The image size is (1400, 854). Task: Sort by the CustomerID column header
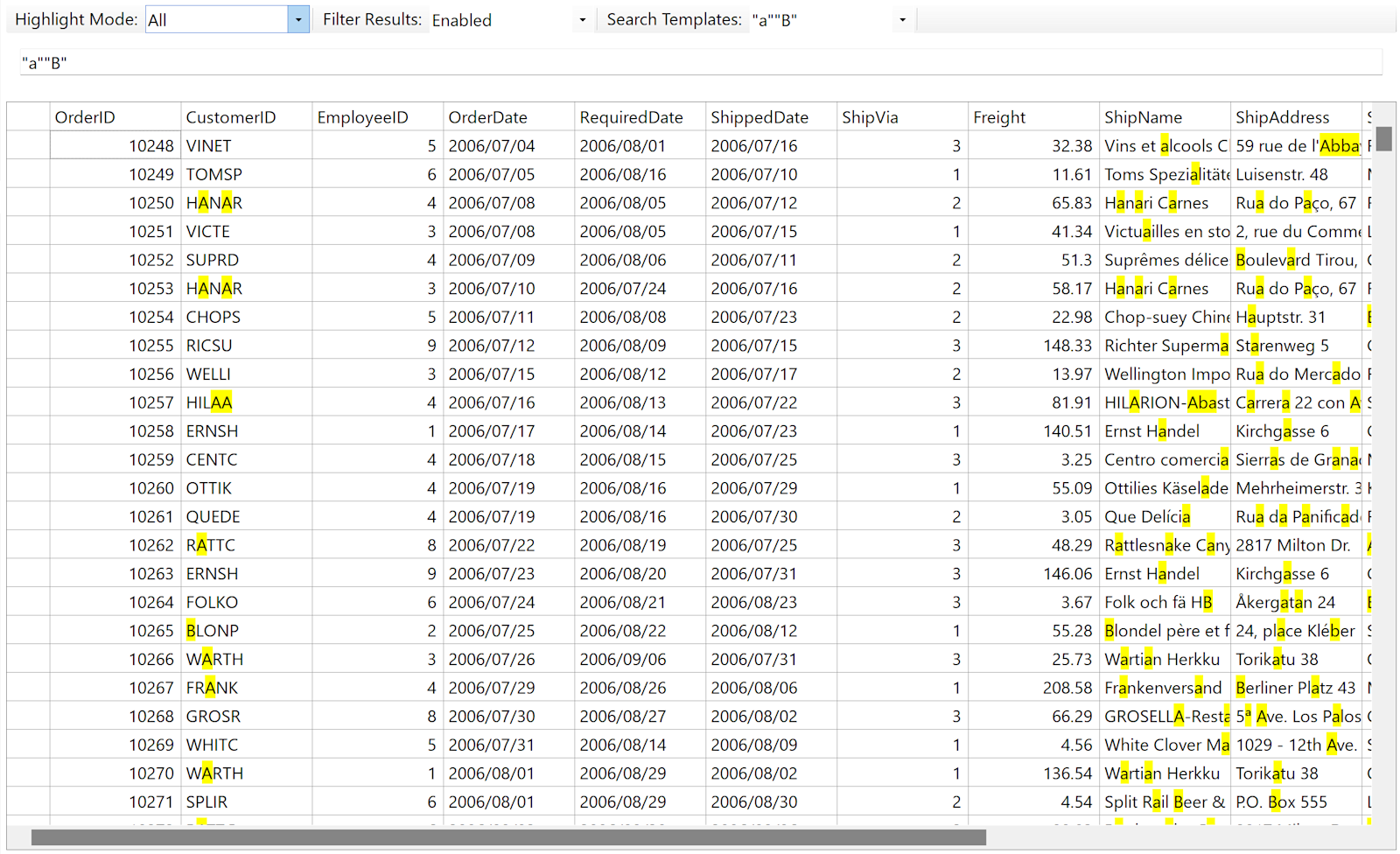tap(247, 117)
